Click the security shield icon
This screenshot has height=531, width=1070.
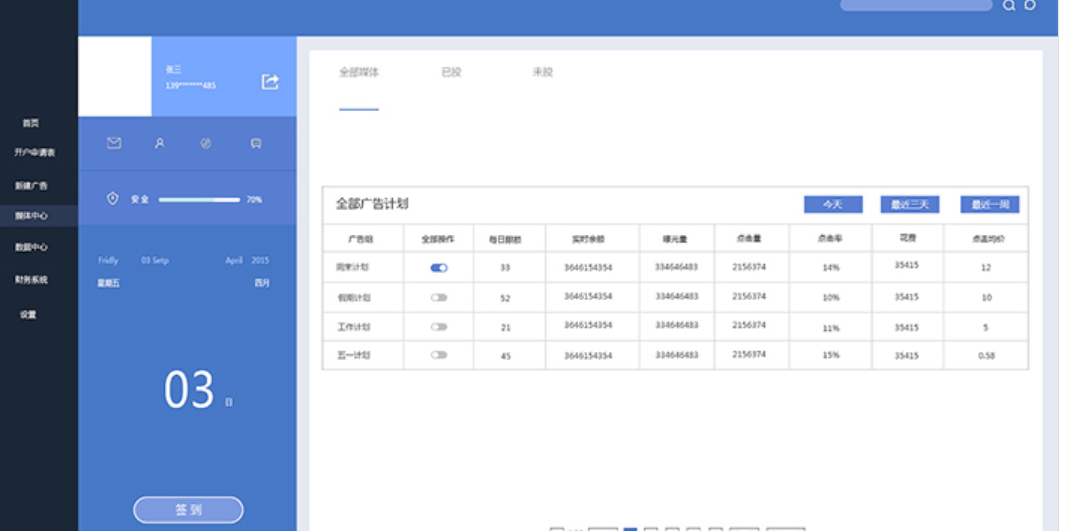[x=113, y=199]
